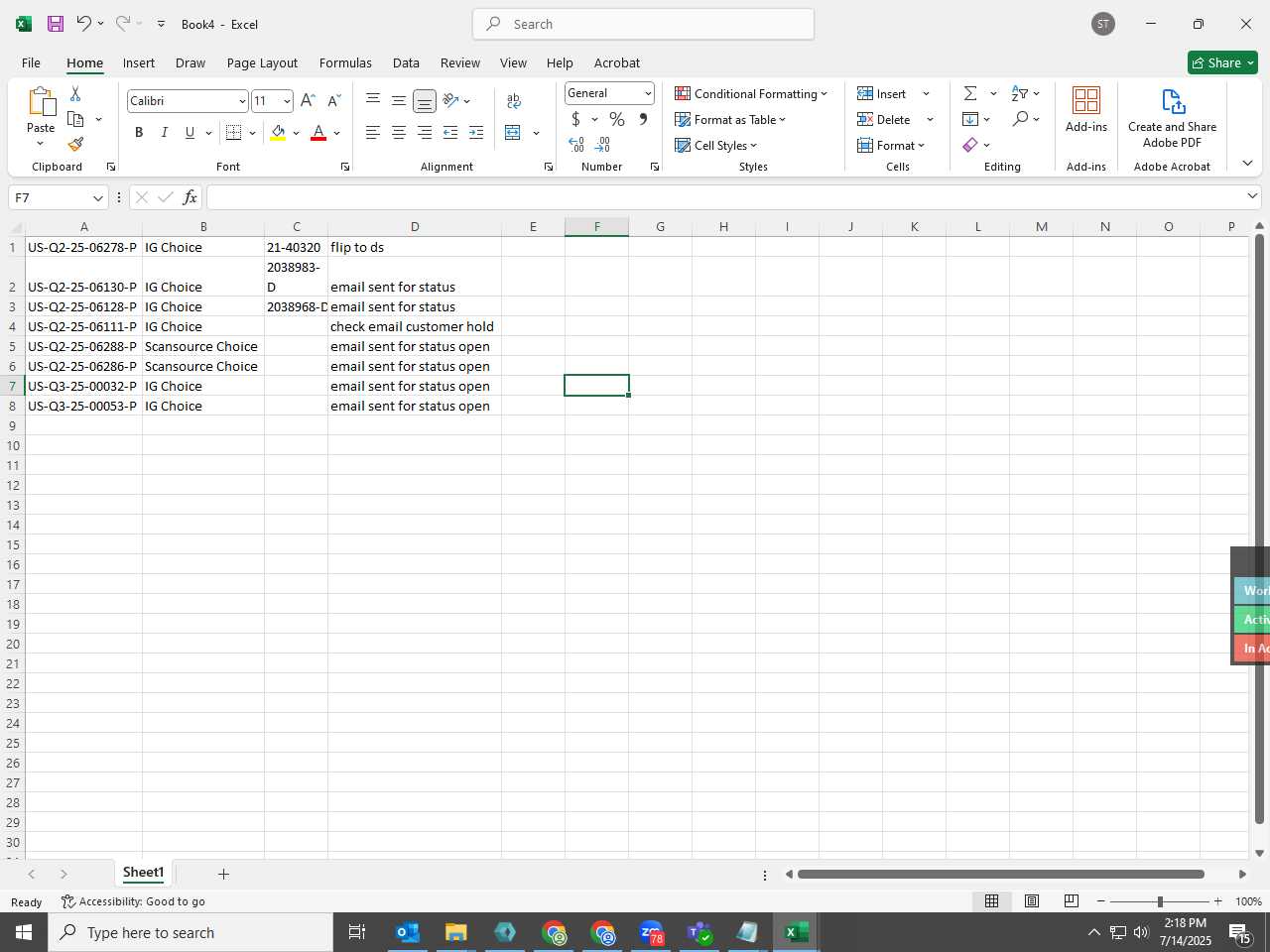Viewport: 1270px width, 952px height.
Task: Apply the red Font Color swatch
Action: pos(318,133)
